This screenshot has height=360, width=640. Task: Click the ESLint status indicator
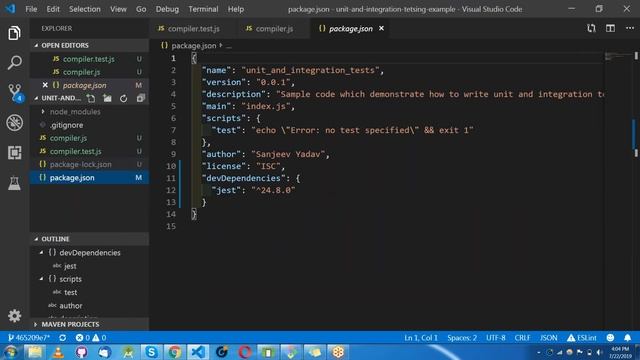point(582,338)
